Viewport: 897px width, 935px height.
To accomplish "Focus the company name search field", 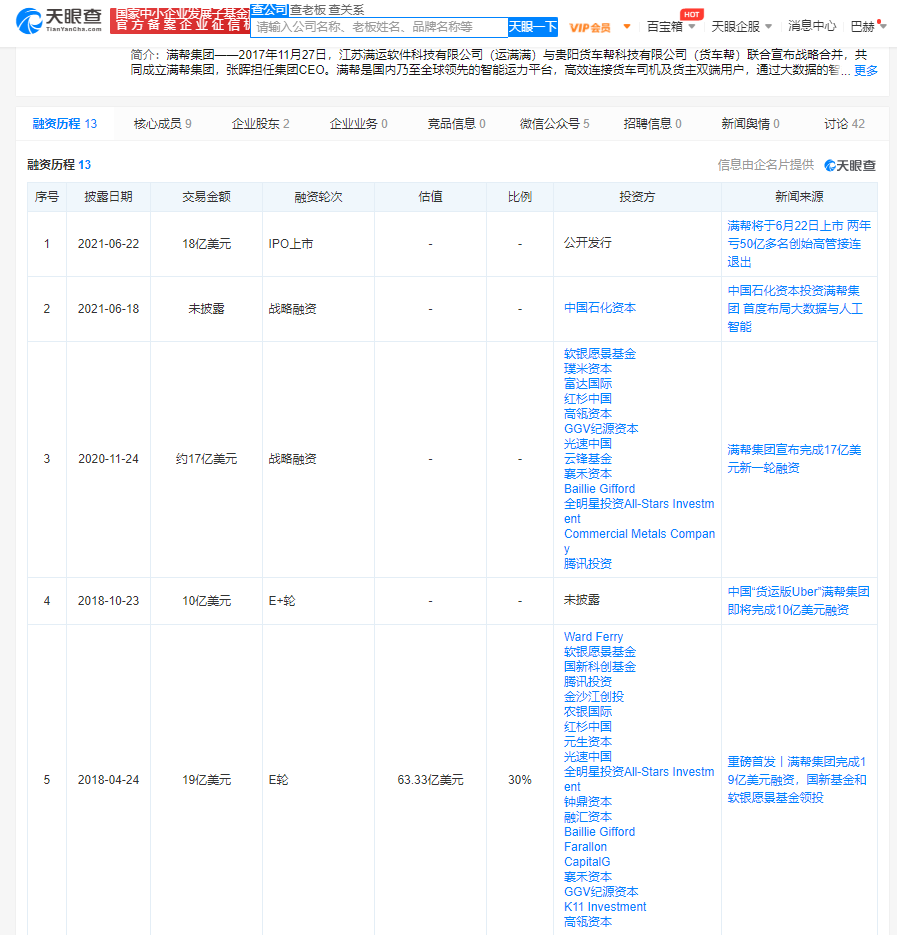I will coord(379,27).
